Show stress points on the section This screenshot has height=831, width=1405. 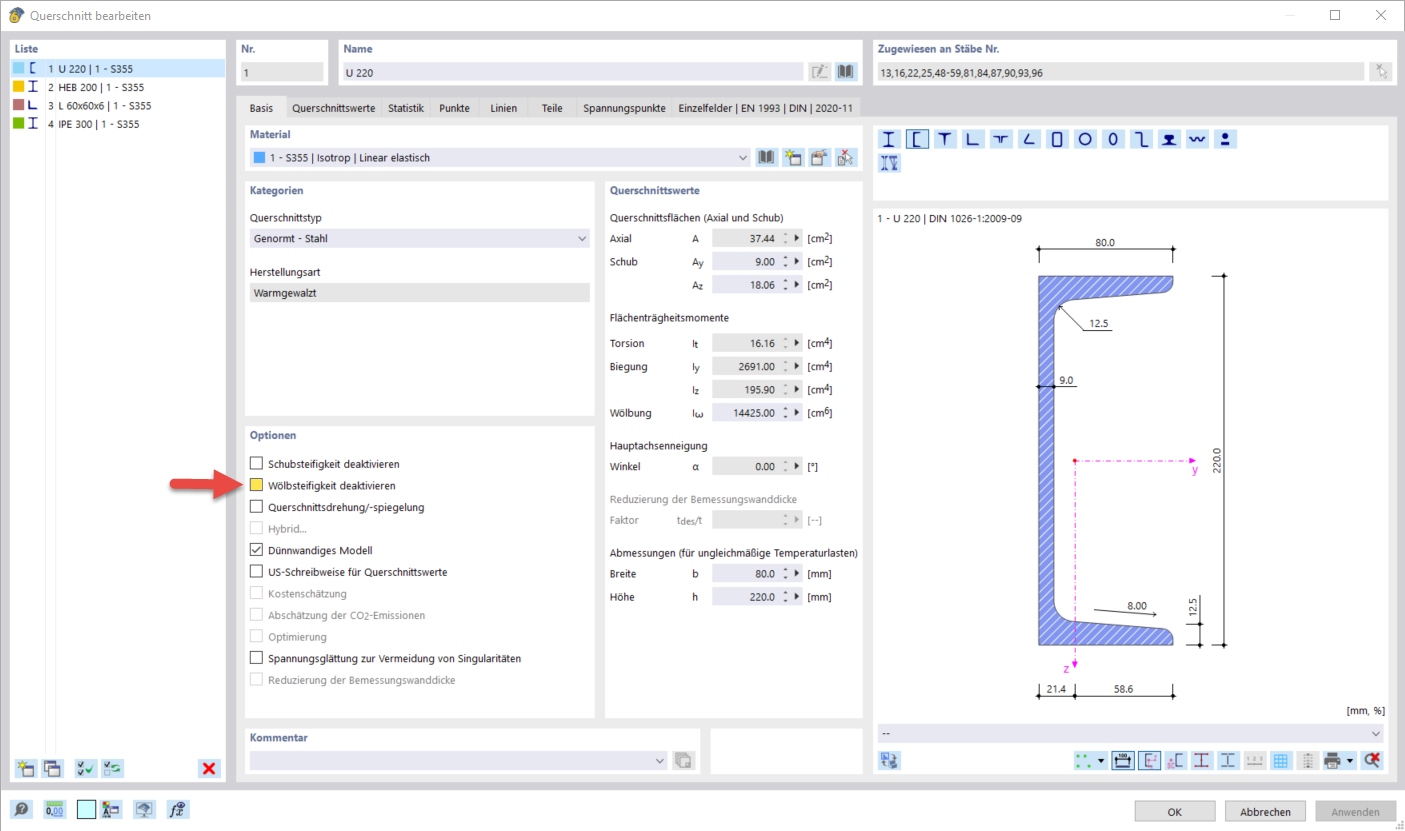1201,761
